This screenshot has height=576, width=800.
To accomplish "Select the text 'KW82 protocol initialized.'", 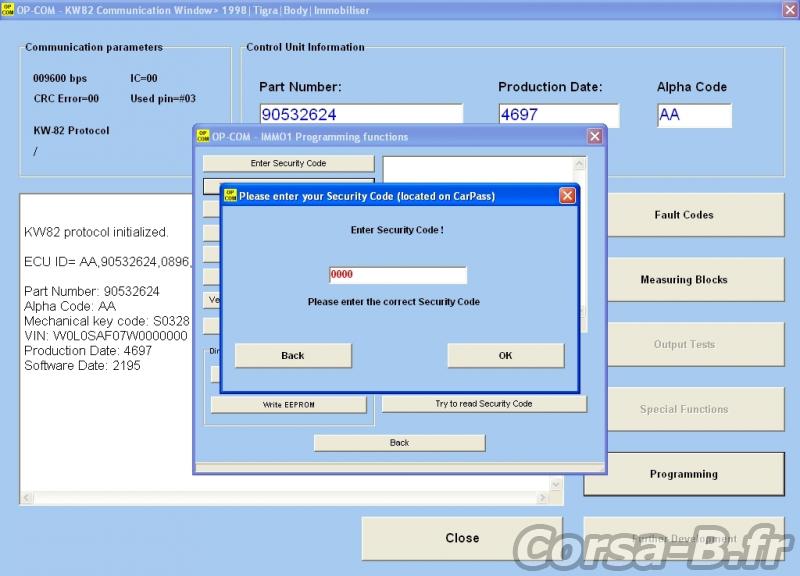I will 96,232.
